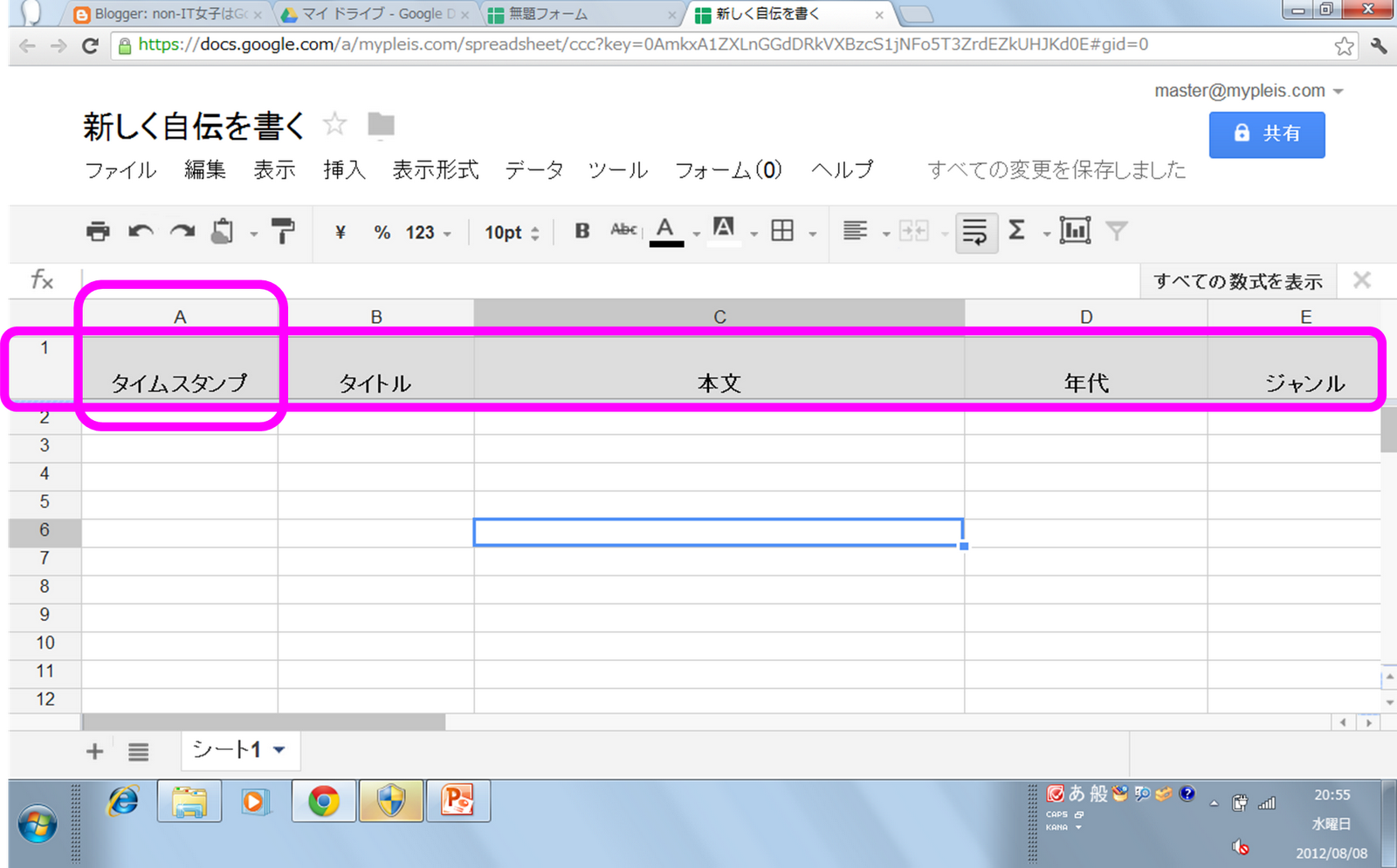Open the データ menu
The height and width of the screenshot is (868, 1397).
coord(534,169)
